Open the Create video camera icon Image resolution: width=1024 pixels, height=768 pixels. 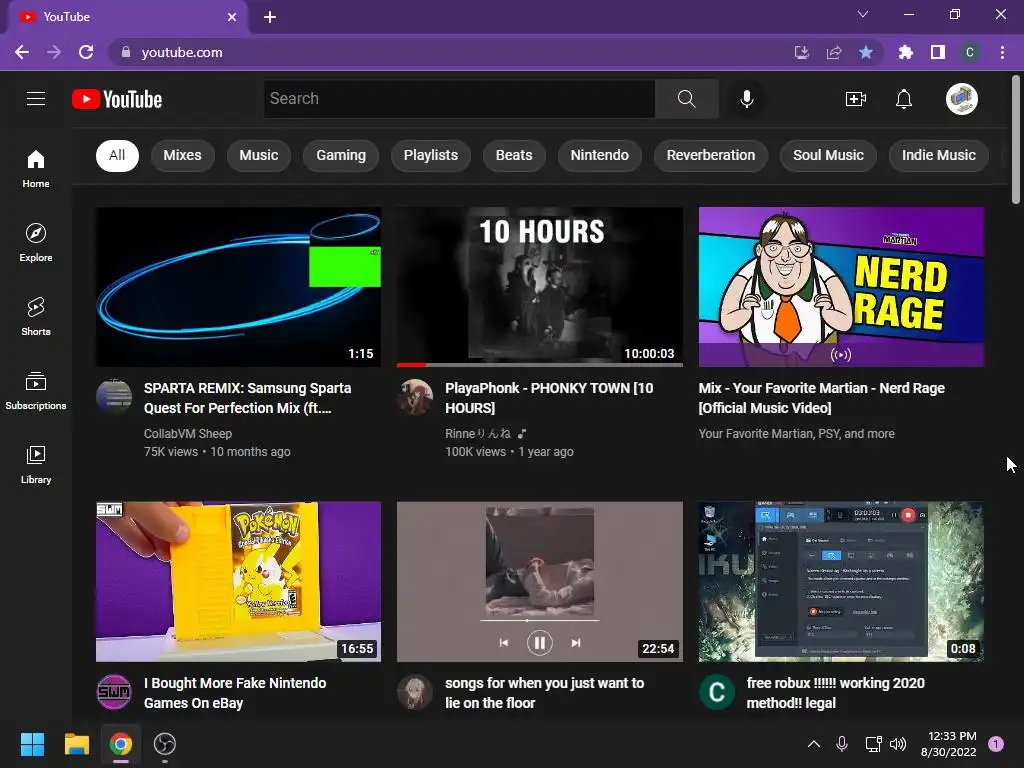(x=856, y=99)
